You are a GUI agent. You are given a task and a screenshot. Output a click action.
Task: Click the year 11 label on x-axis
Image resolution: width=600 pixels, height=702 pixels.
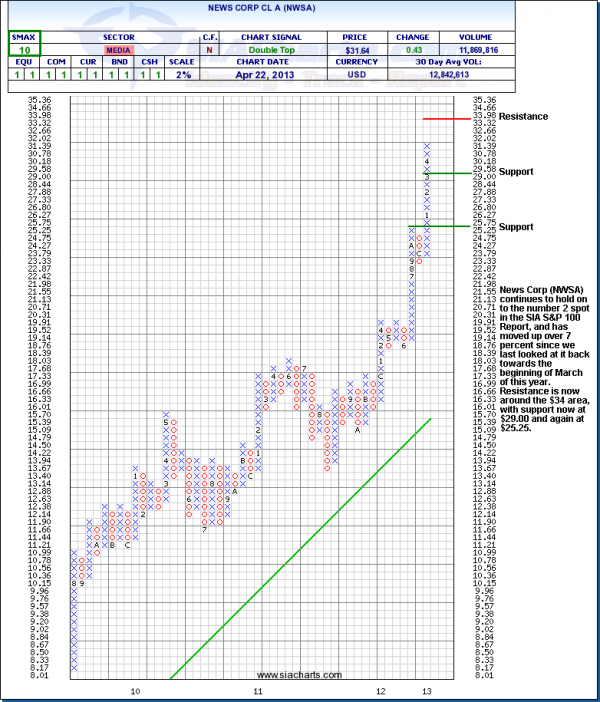click(x=258, y=691)
